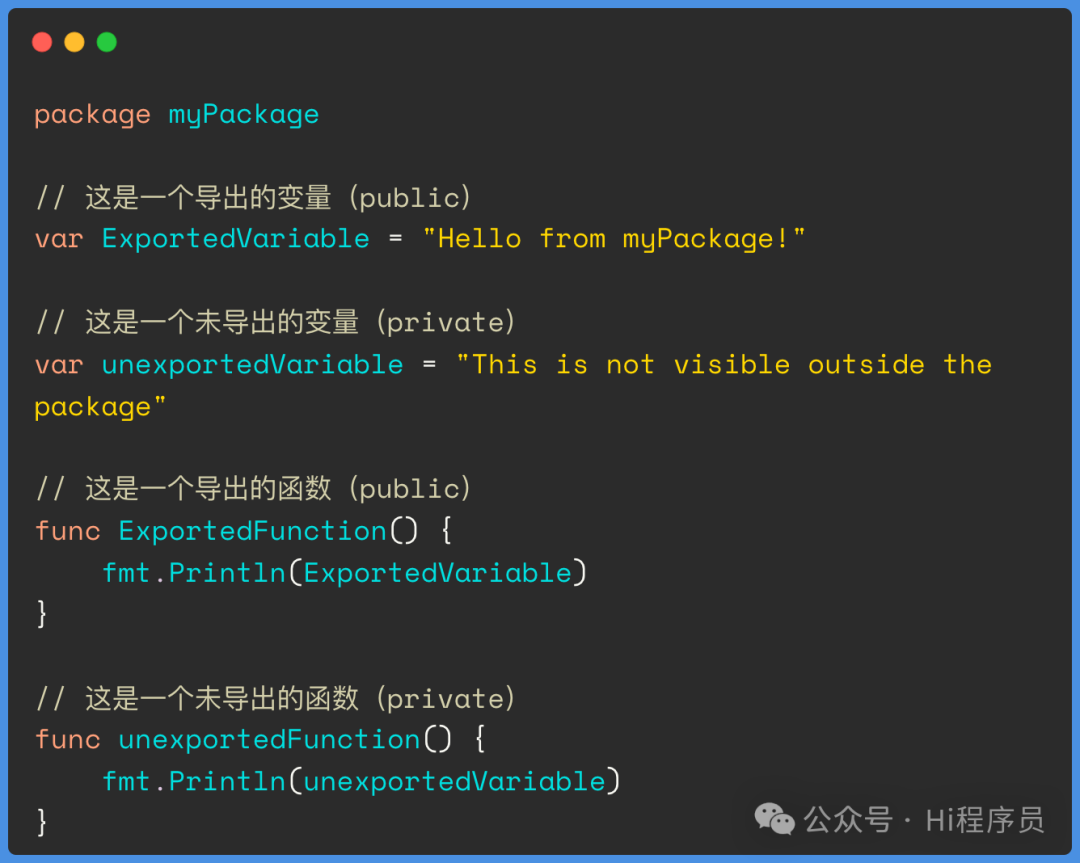The width and height of the screenshot is (1080, 863).
Task: Click the '公众号' watermark label
Action: tap(848, 820)
